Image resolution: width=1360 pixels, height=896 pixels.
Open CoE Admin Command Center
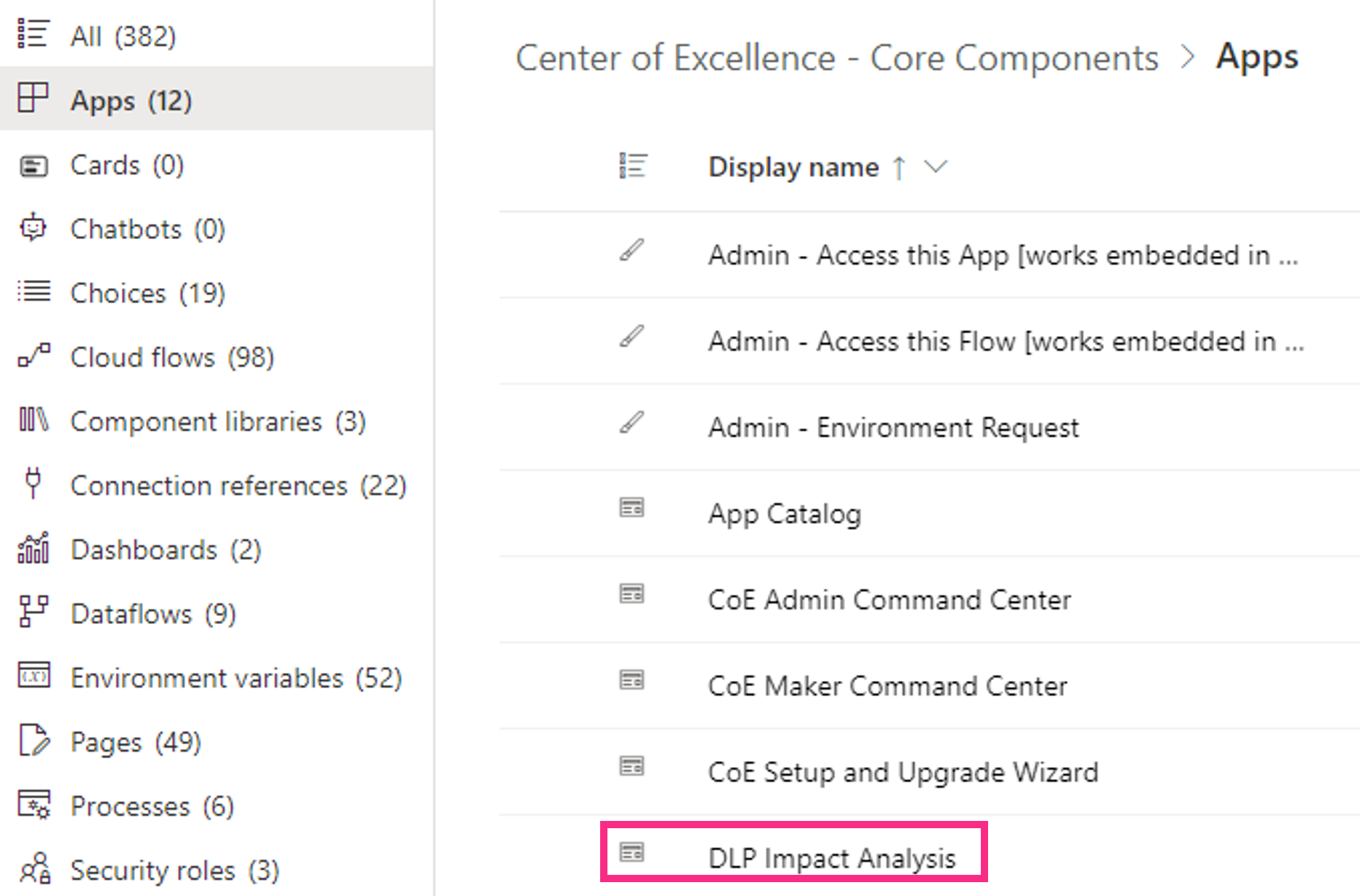click(x=889, y=599)
